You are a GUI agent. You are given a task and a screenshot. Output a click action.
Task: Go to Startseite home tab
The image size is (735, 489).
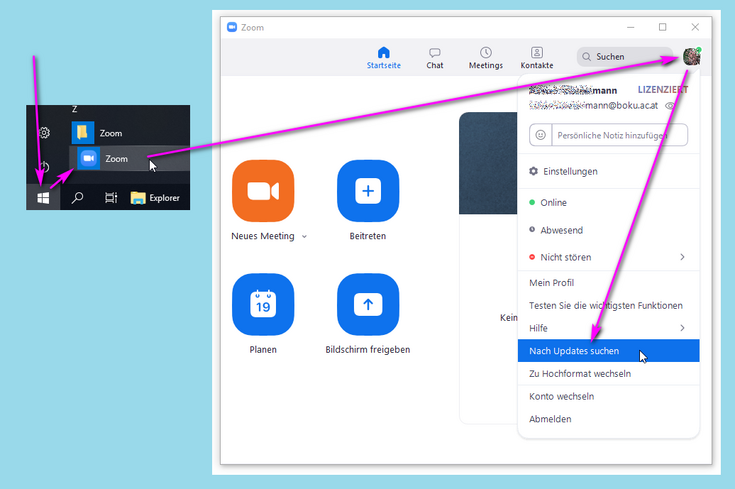pos(383,58)
